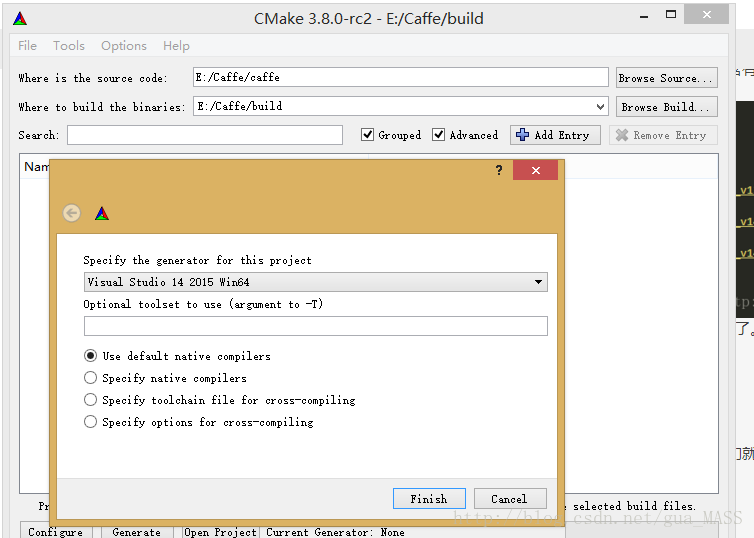Expand the Visual Studio 14 2015 Win64 generator dropdown

[x=538, y=282]
